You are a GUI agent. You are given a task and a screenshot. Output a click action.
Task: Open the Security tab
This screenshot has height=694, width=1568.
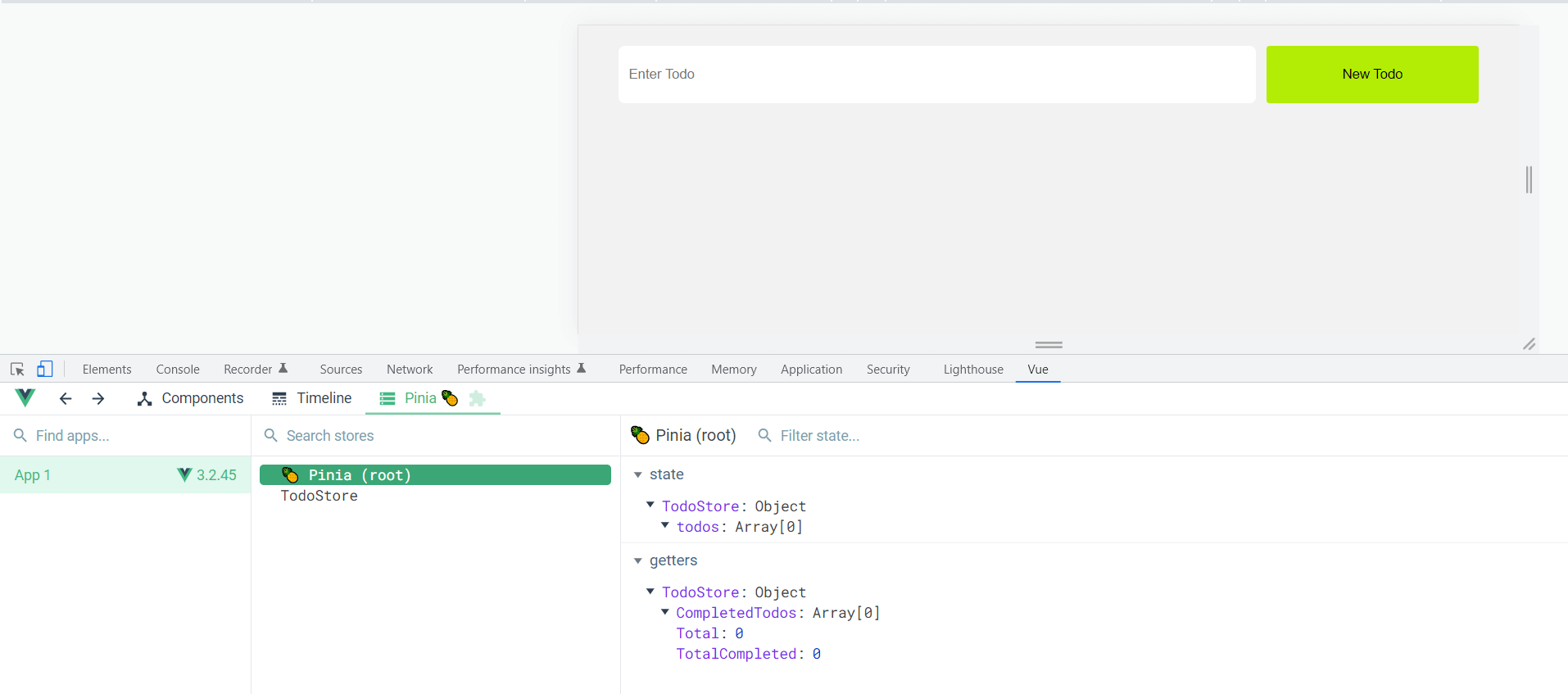(888, 370)
